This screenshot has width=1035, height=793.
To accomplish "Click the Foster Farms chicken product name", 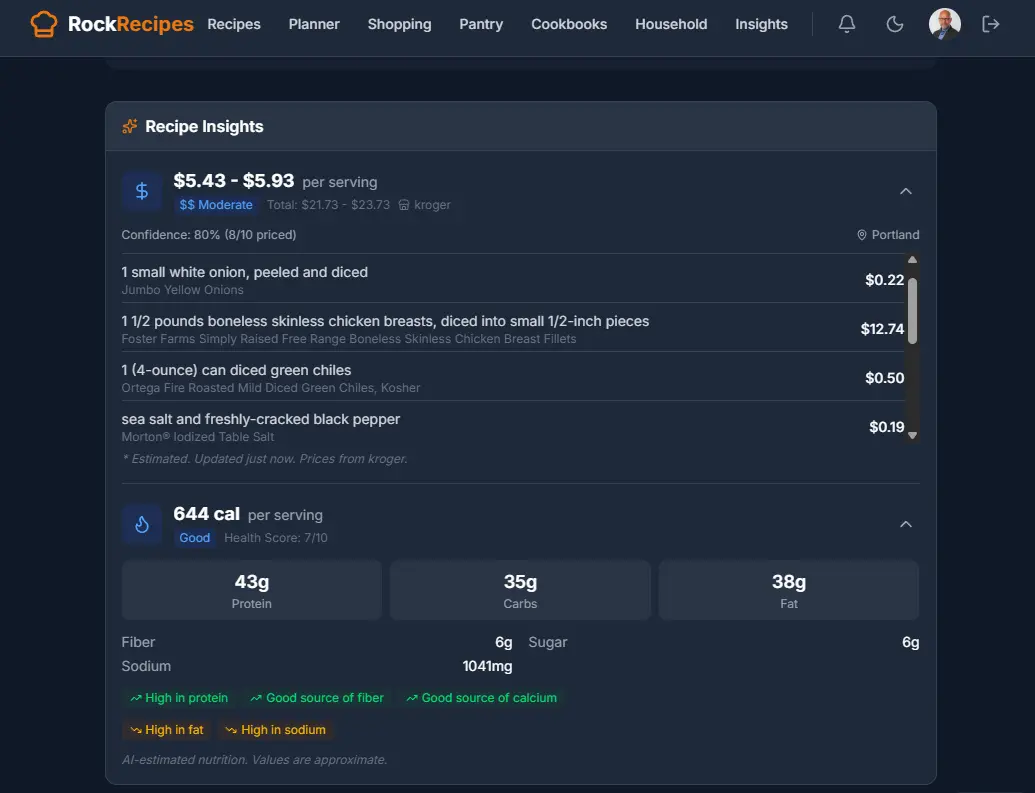I will (x=349, y=339).
